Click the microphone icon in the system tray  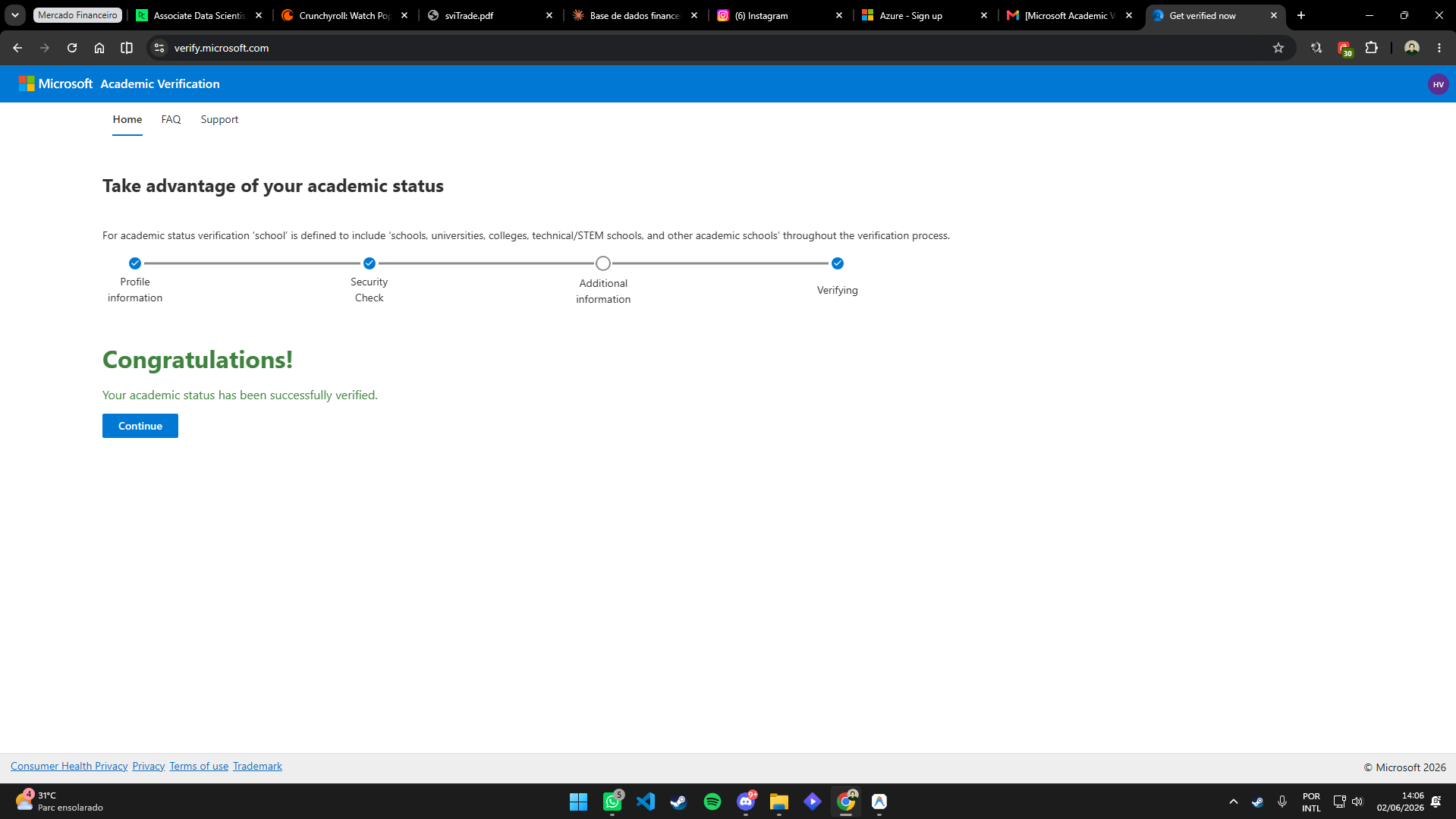point(1282,802)
